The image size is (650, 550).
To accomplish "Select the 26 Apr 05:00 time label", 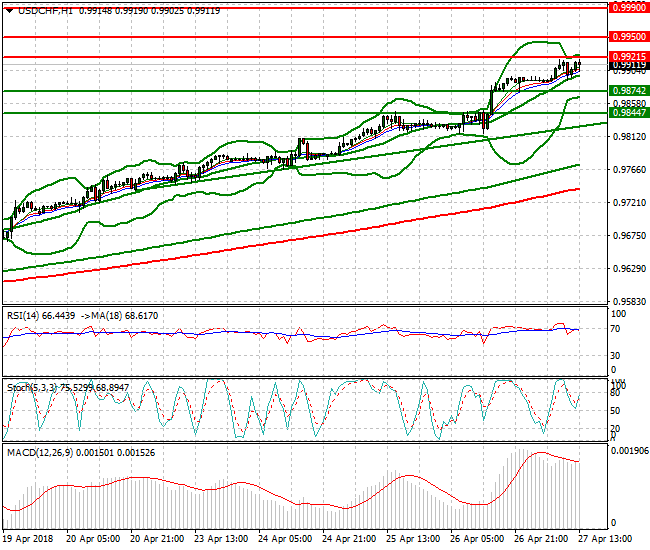I will tap(477, 539).
